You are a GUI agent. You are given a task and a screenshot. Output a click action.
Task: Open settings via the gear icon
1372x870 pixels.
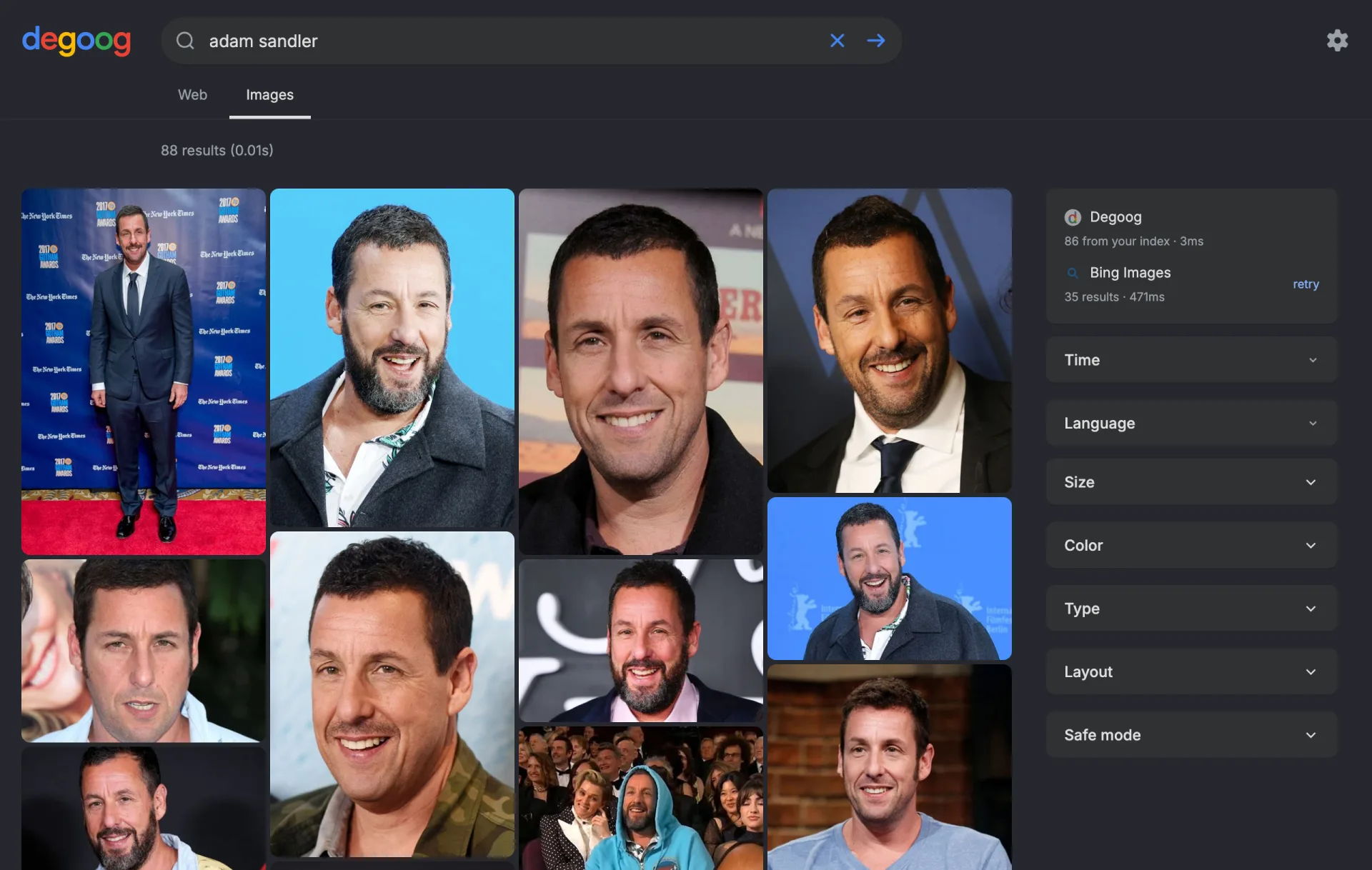pyautogui.click(x=1337, y=40)
